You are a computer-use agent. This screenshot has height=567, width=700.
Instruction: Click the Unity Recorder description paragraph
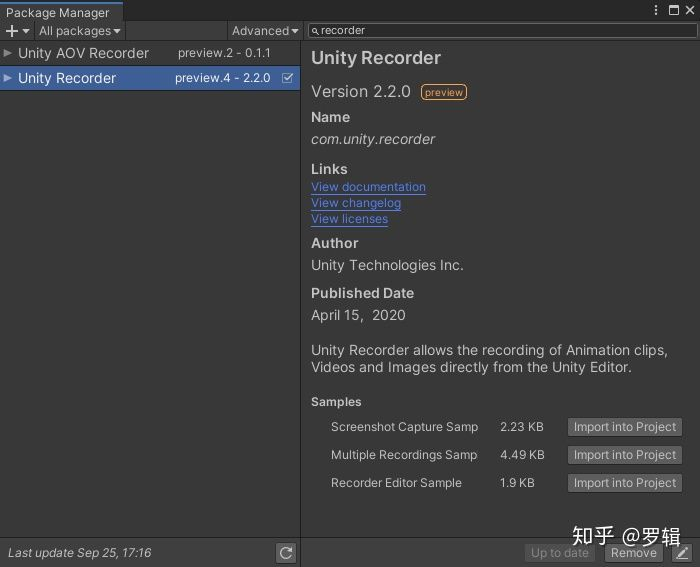point(489,359)
